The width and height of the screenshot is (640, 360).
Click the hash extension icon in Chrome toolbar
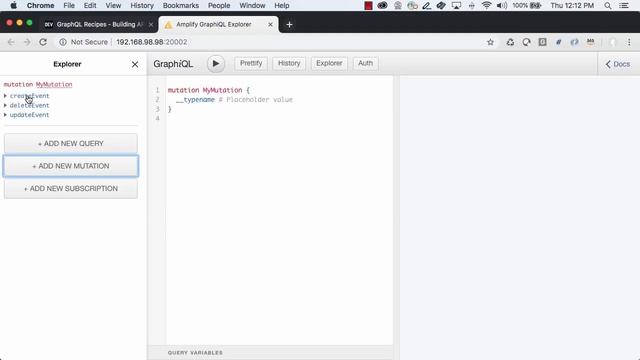click(x=558, y=42)
